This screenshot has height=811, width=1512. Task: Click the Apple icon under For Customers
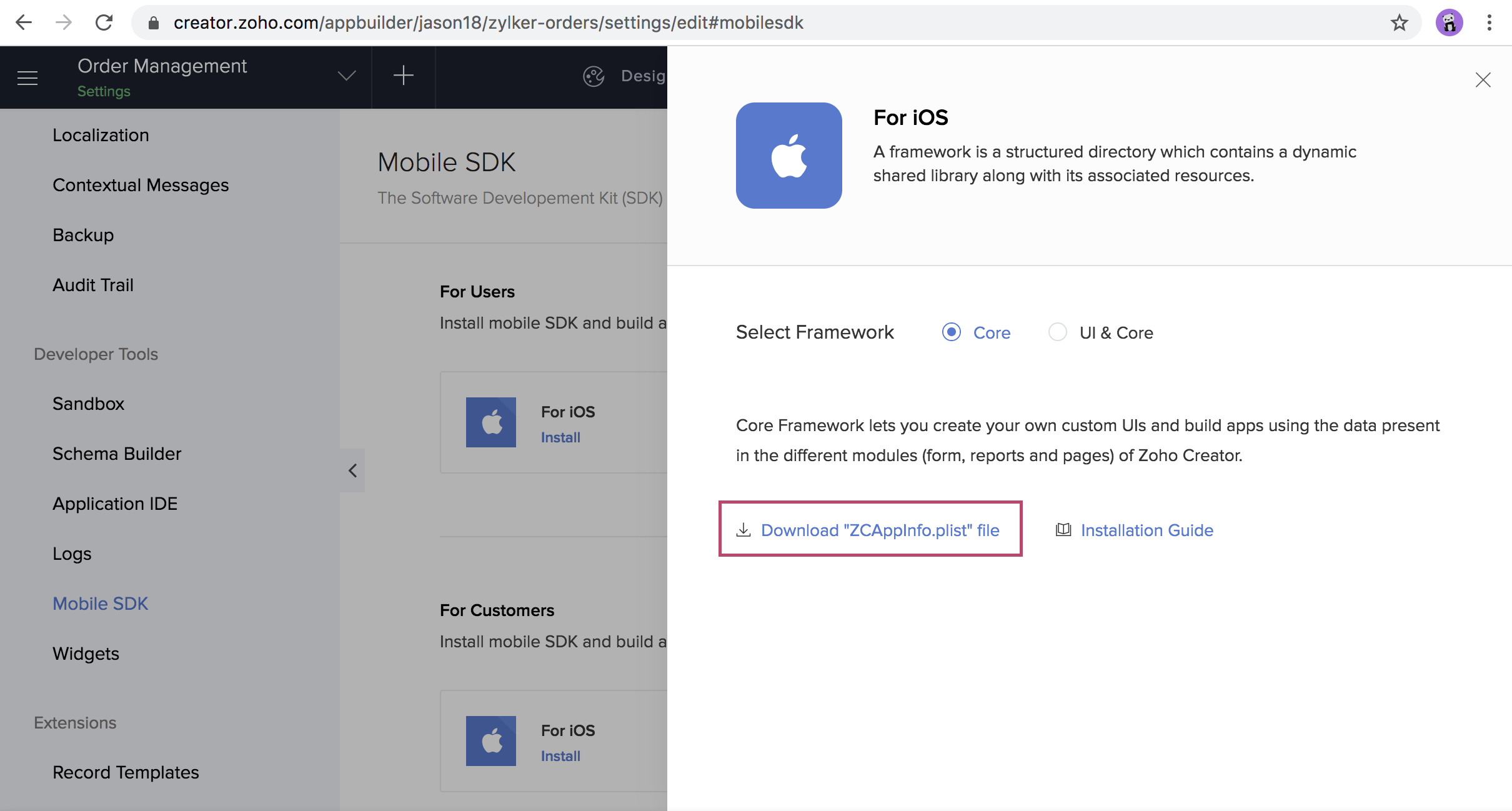click(491, 741)
